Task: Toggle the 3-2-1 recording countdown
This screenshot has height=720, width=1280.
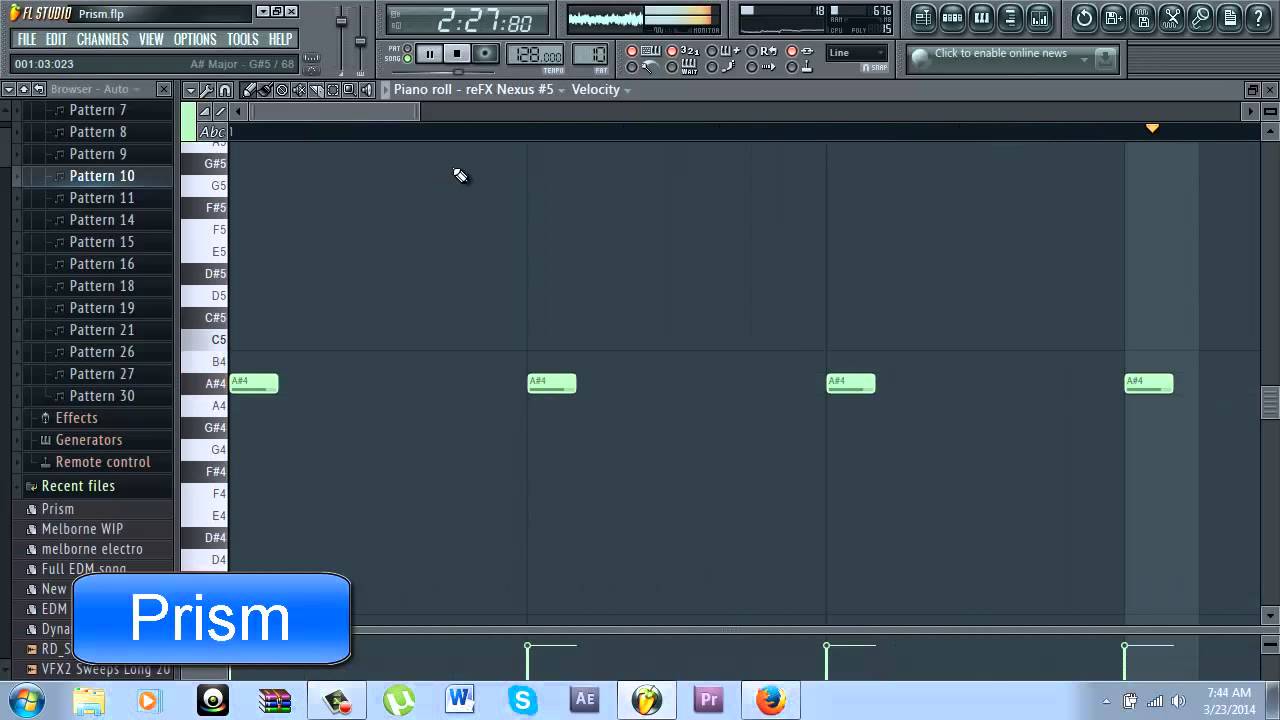Action: click(x=681, y=51)
